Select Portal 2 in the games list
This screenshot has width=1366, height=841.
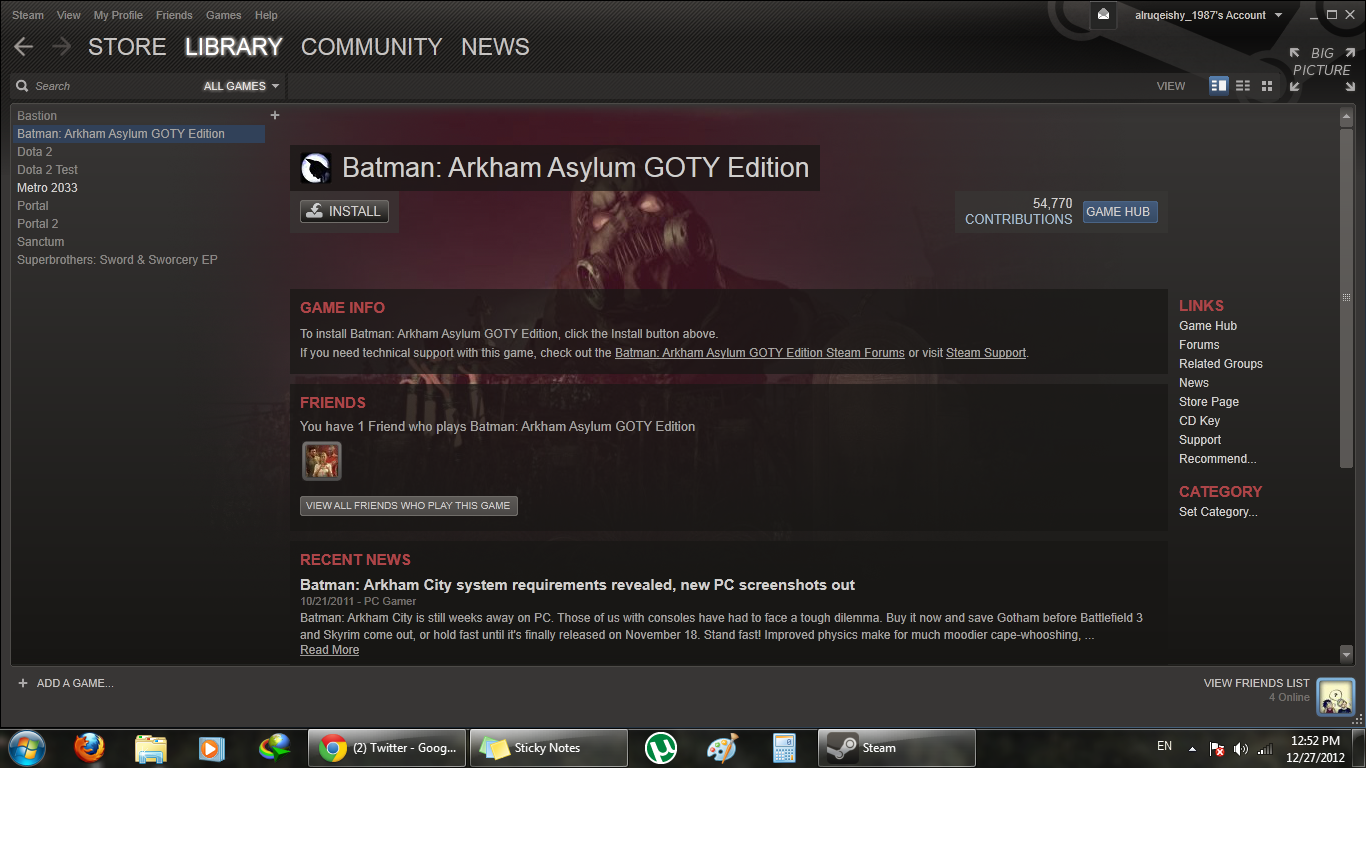[x=139, y=224]
